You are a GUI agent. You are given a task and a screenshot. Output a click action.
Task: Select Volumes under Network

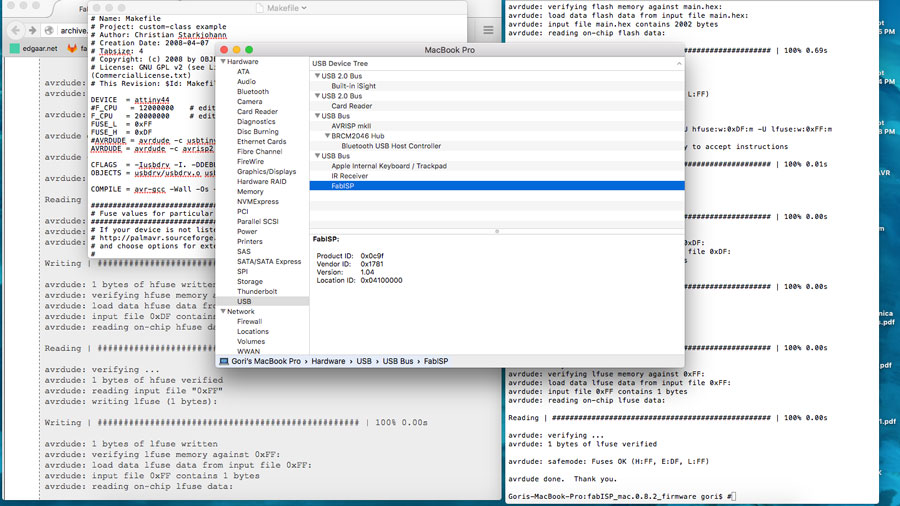coord(251,341)
